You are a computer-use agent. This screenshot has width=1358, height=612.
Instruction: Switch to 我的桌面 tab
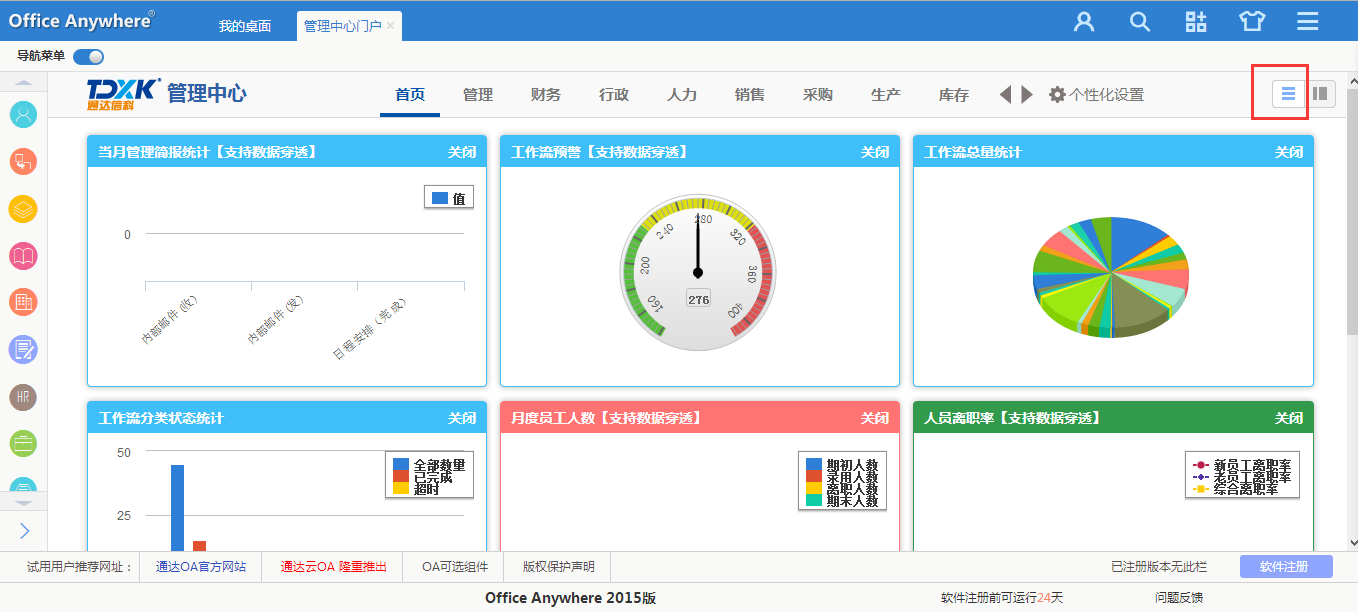[245, 26]
